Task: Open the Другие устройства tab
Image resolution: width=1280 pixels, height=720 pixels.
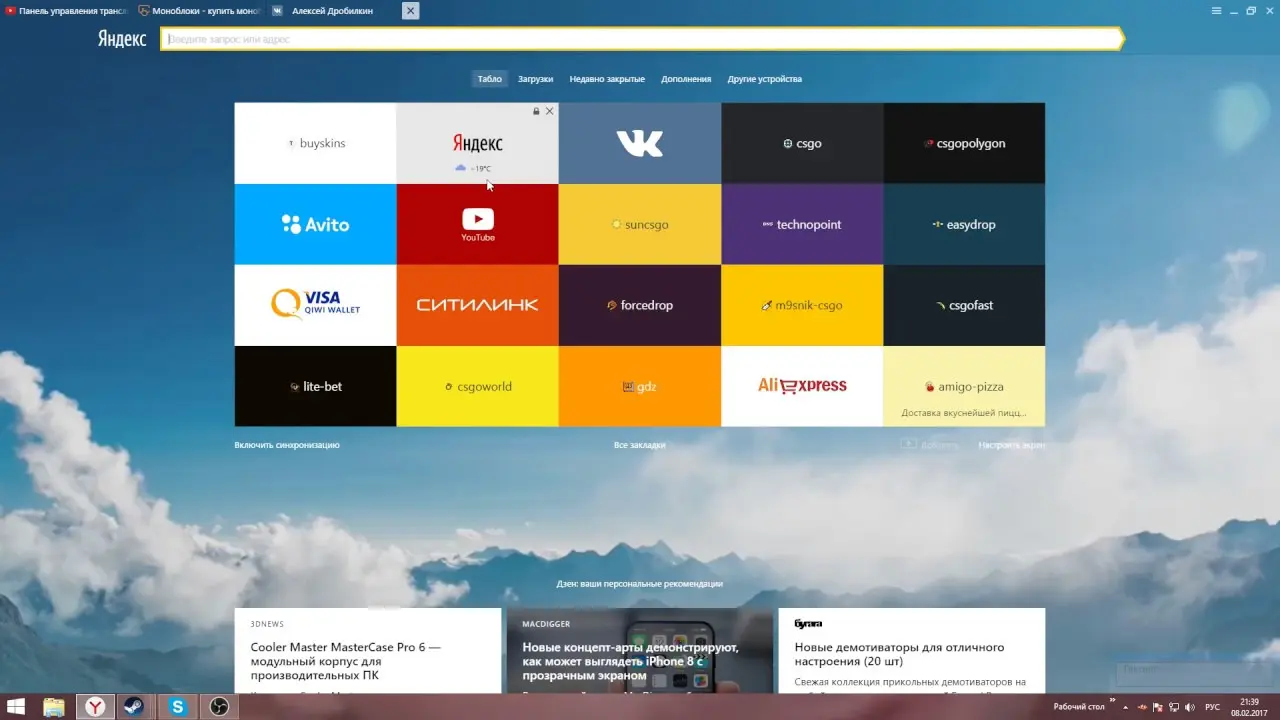Action: [x=764, y=79]
